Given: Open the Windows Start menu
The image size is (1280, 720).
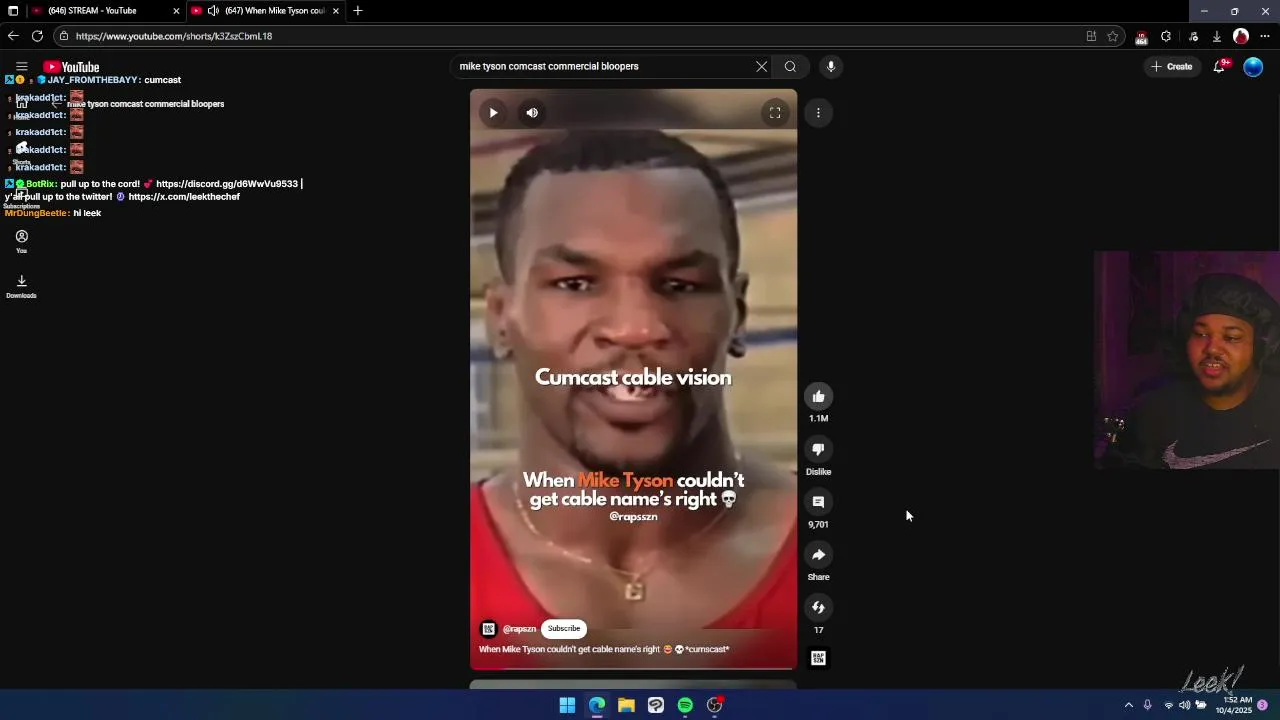Looking at the screenshot, I should (x=567, y=705).
